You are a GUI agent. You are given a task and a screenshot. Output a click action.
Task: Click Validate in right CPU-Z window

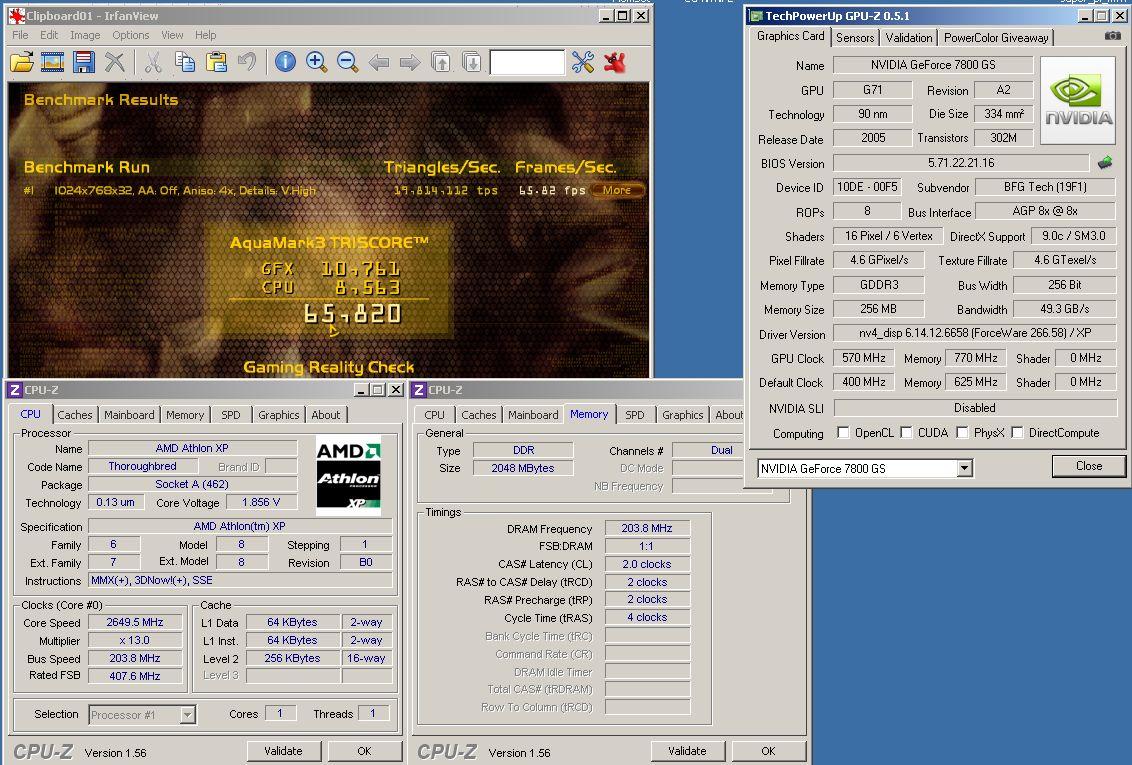687,751
